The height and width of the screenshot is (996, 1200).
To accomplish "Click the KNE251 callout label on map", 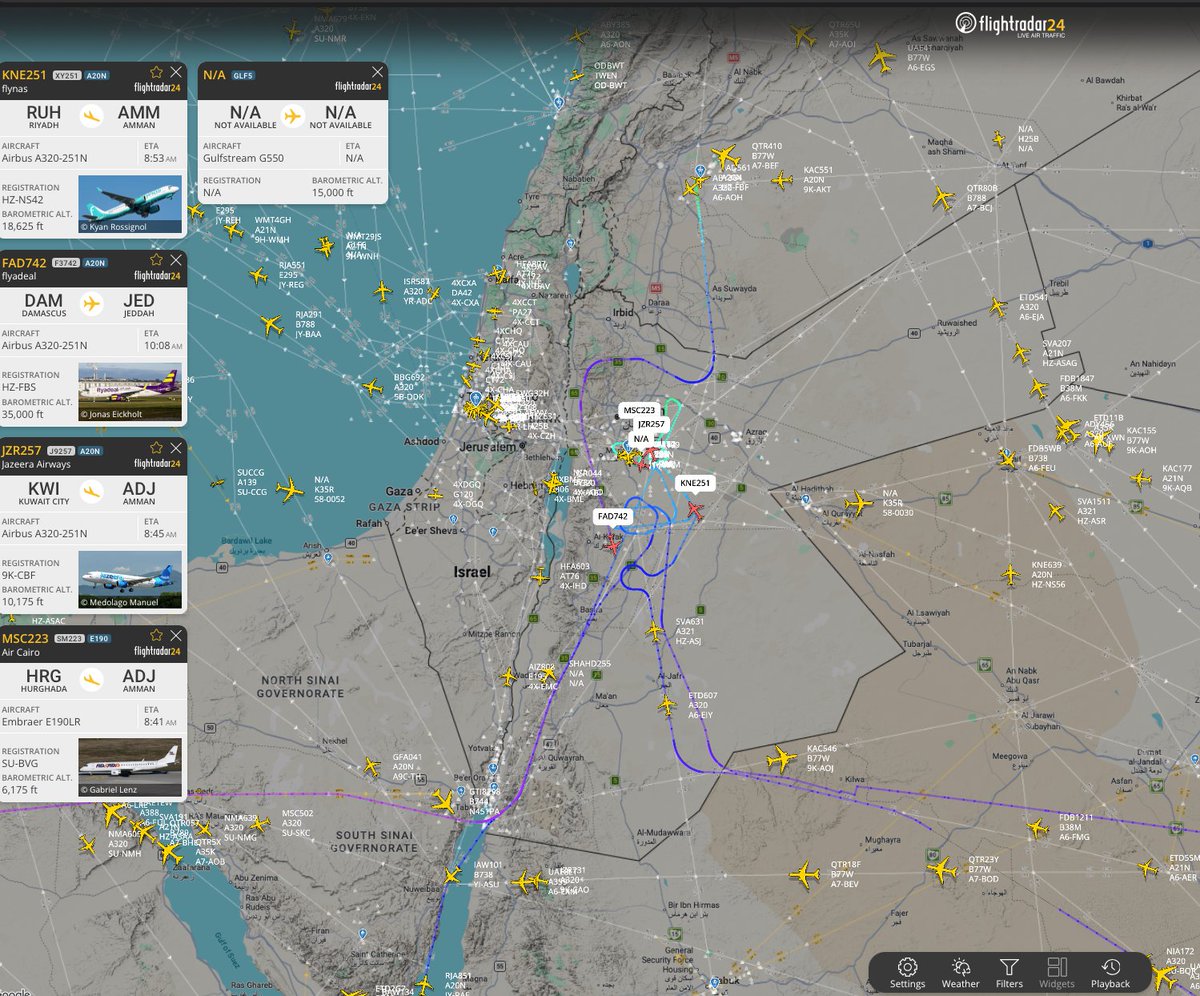I will [x=696, y=483].
